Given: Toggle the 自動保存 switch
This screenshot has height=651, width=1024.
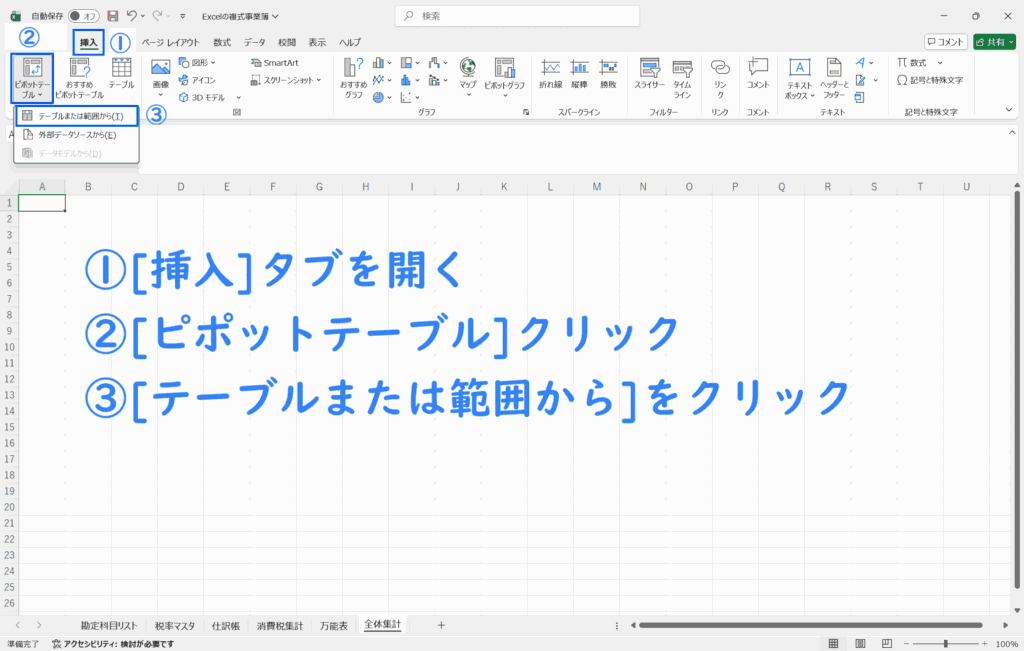Looking at the screenshot, I should [x=84, y=16].
